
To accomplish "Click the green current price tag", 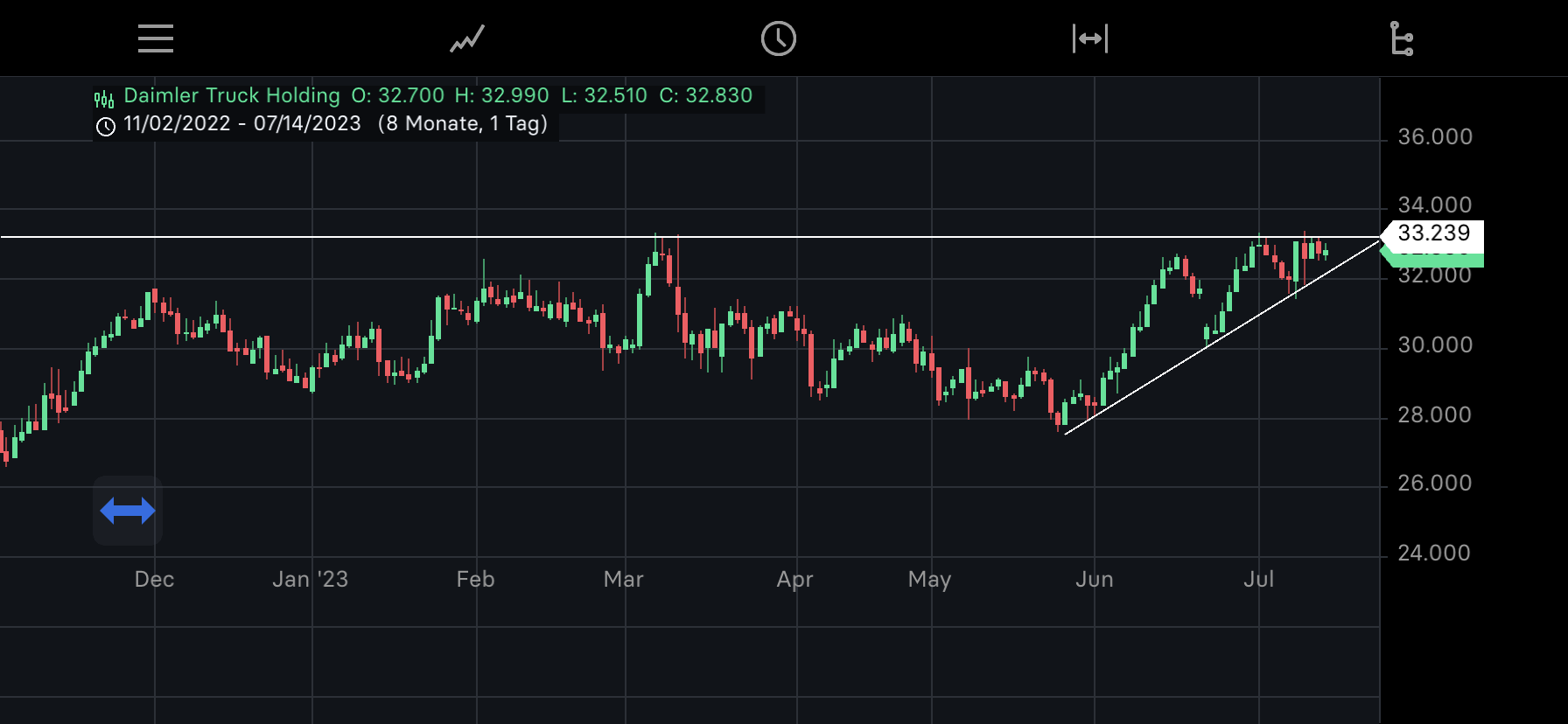I will tap(1435, 258).
